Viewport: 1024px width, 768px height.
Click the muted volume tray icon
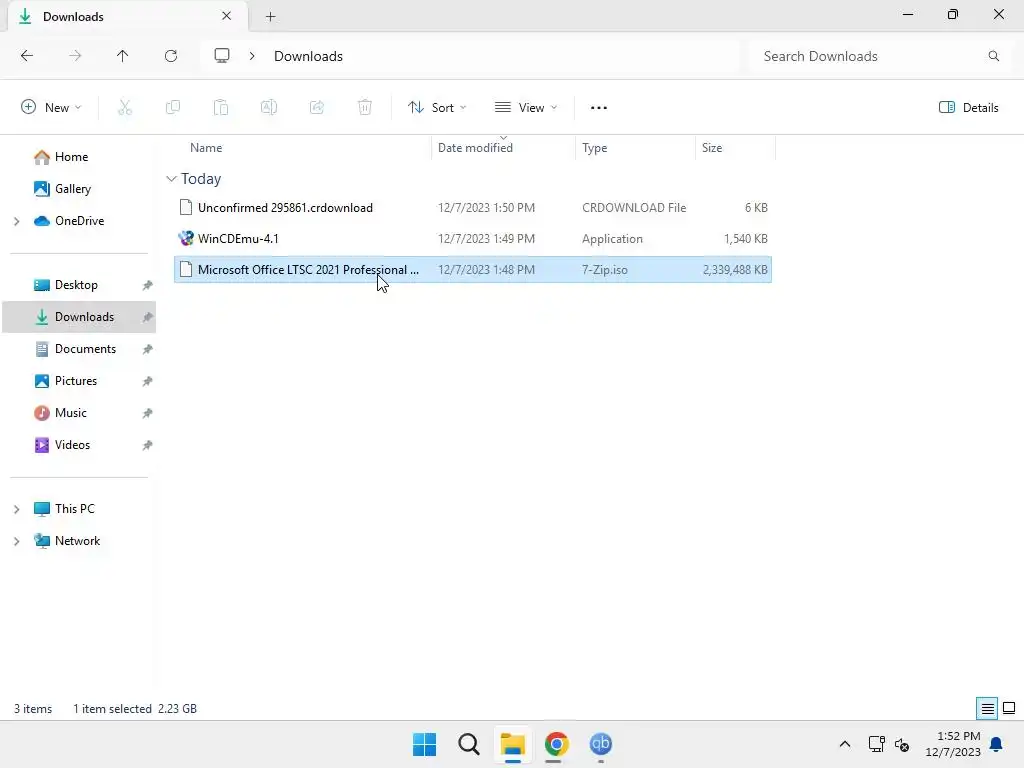(x=903, y=744)
